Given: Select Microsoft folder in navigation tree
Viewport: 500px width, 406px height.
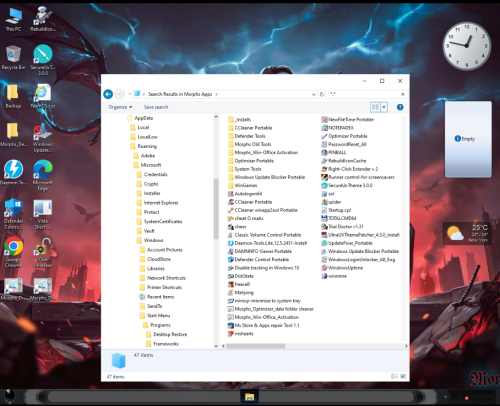Looking at the screenshot, I should click(x=148, y=165).
